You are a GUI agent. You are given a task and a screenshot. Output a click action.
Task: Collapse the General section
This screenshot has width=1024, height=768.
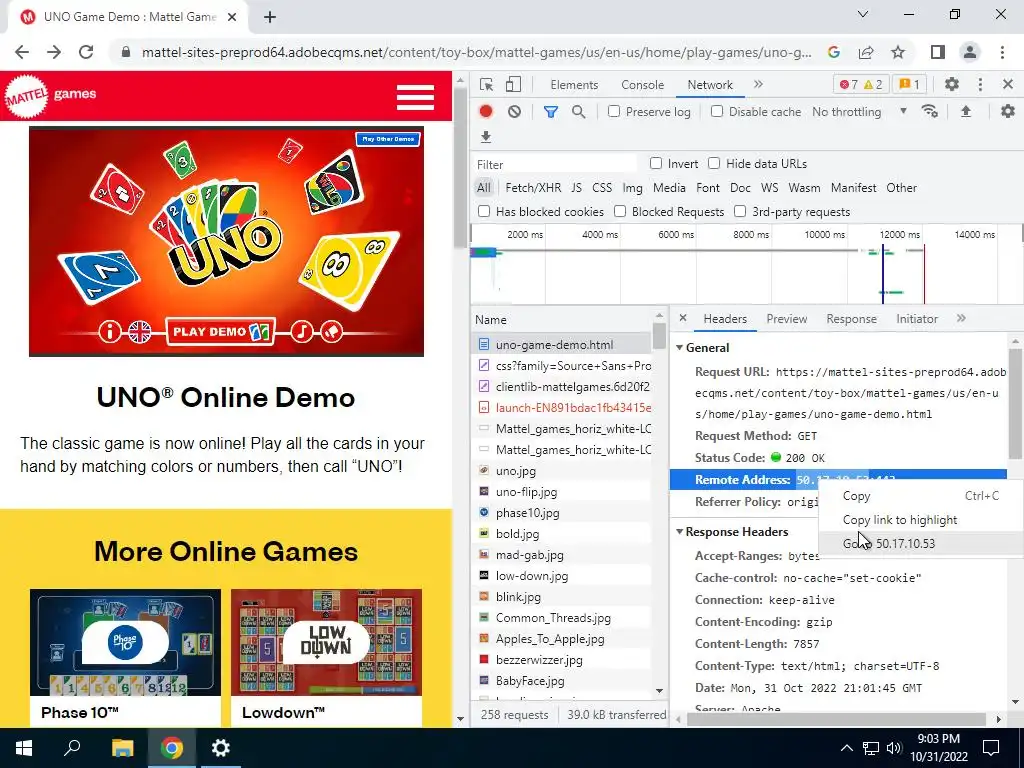point(680,347)
